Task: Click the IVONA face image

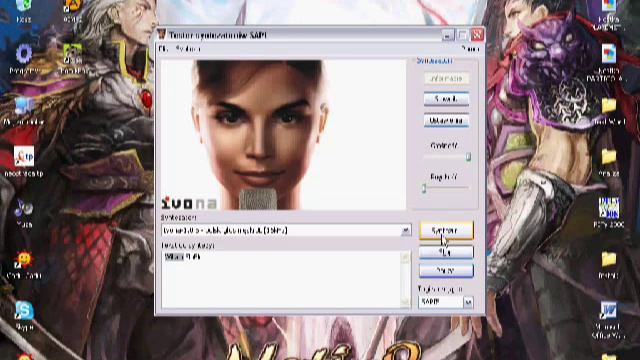Action: pos(283,135)
